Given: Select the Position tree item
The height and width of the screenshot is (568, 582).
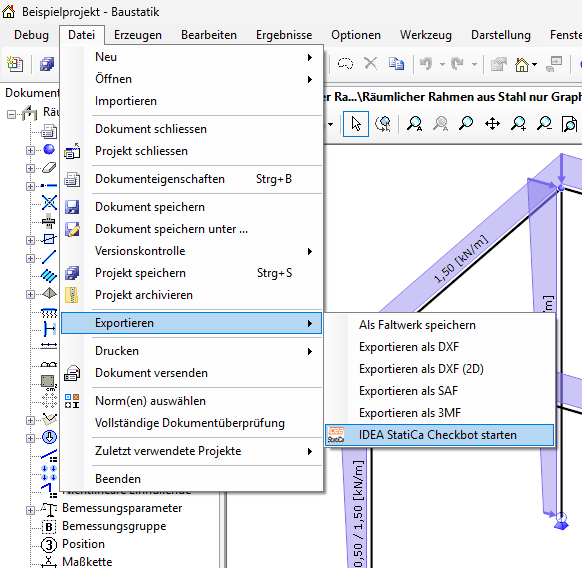Looking at the screenshot, I should 83,544.
